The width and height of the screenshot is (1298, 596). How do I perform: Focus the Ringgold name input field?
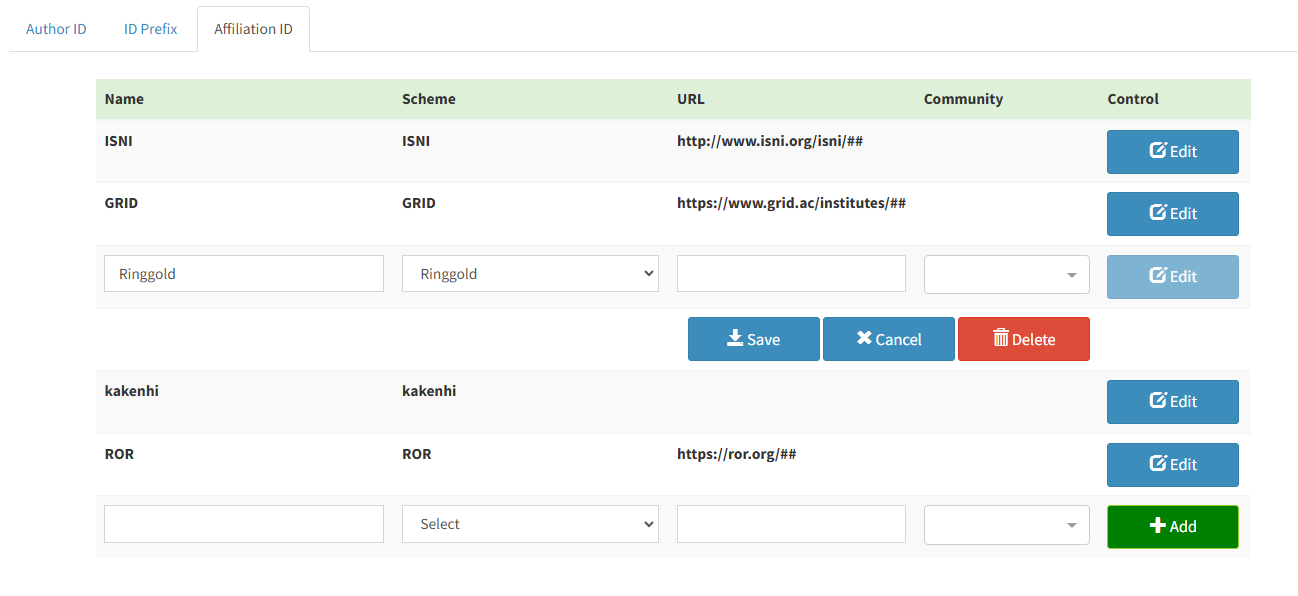[243, 274]
